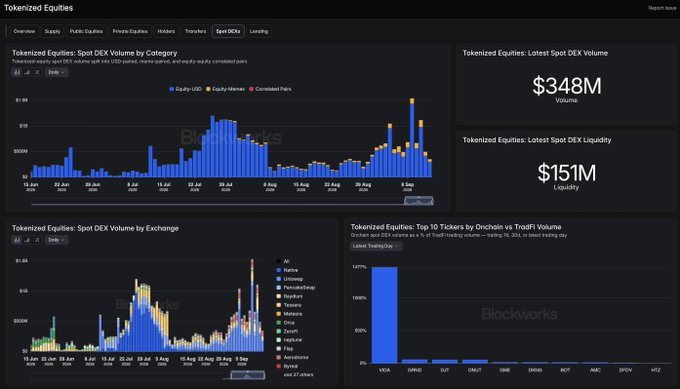Switch to the Overview tab

24,31
